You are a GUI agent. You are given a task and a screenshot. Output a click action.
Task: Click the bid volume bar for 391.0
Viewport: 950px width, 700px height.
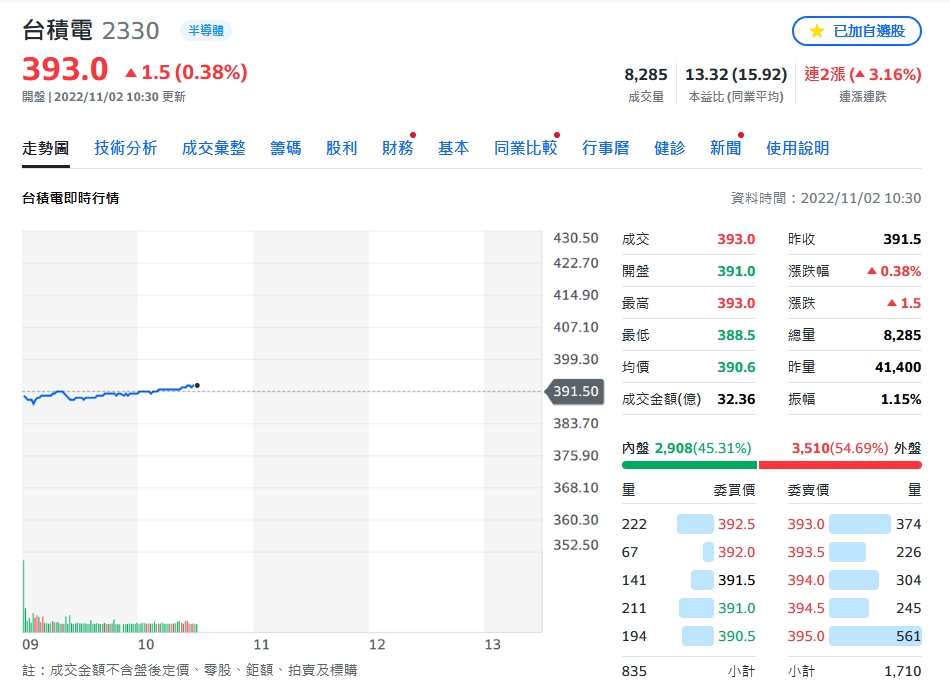696,608
